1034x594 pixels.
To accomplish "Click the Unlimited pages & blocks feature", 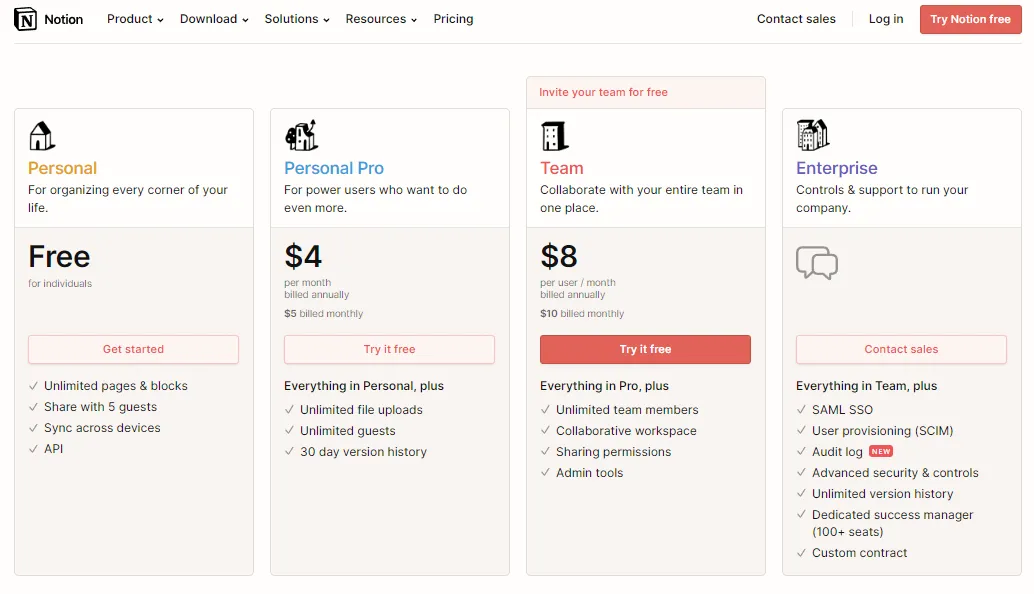I will (x=116, y=386).
